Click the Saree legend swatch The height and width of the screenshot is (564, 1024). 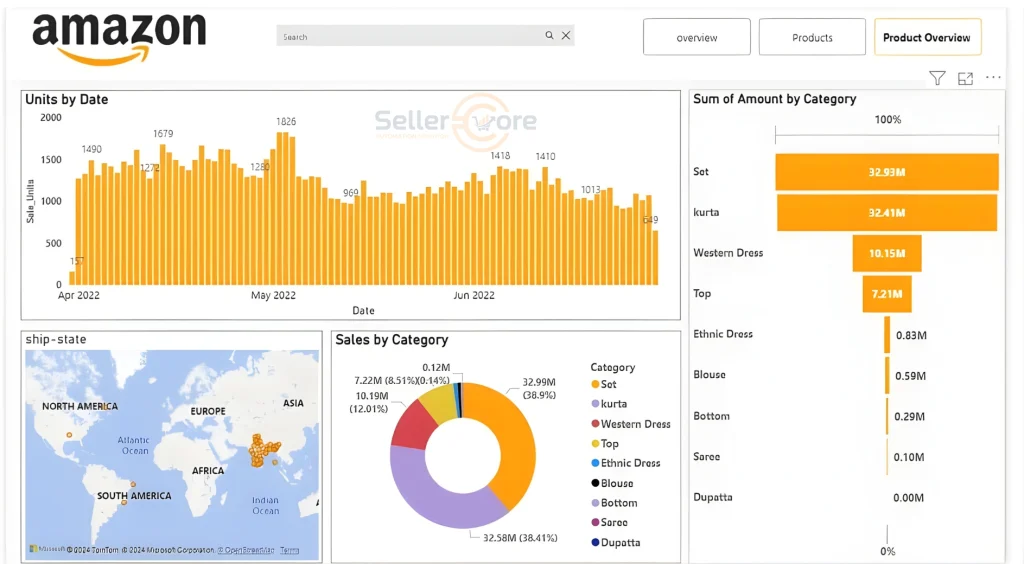[595, 522]
